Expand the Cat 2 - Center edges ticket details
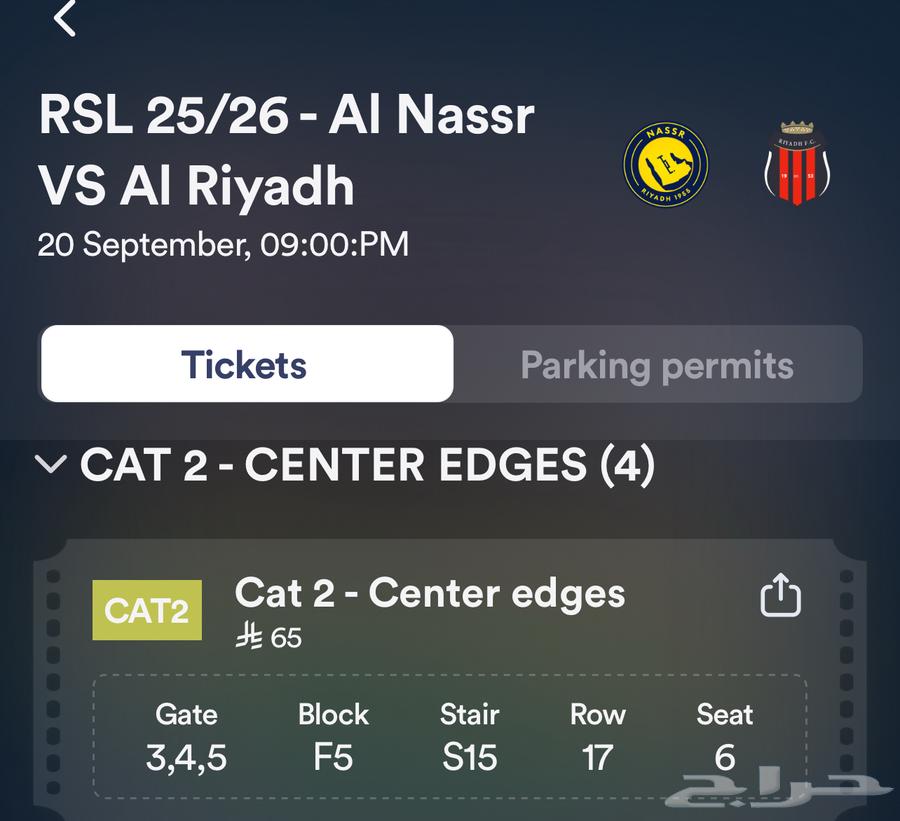900x821 pixels. tap(430, 595)
